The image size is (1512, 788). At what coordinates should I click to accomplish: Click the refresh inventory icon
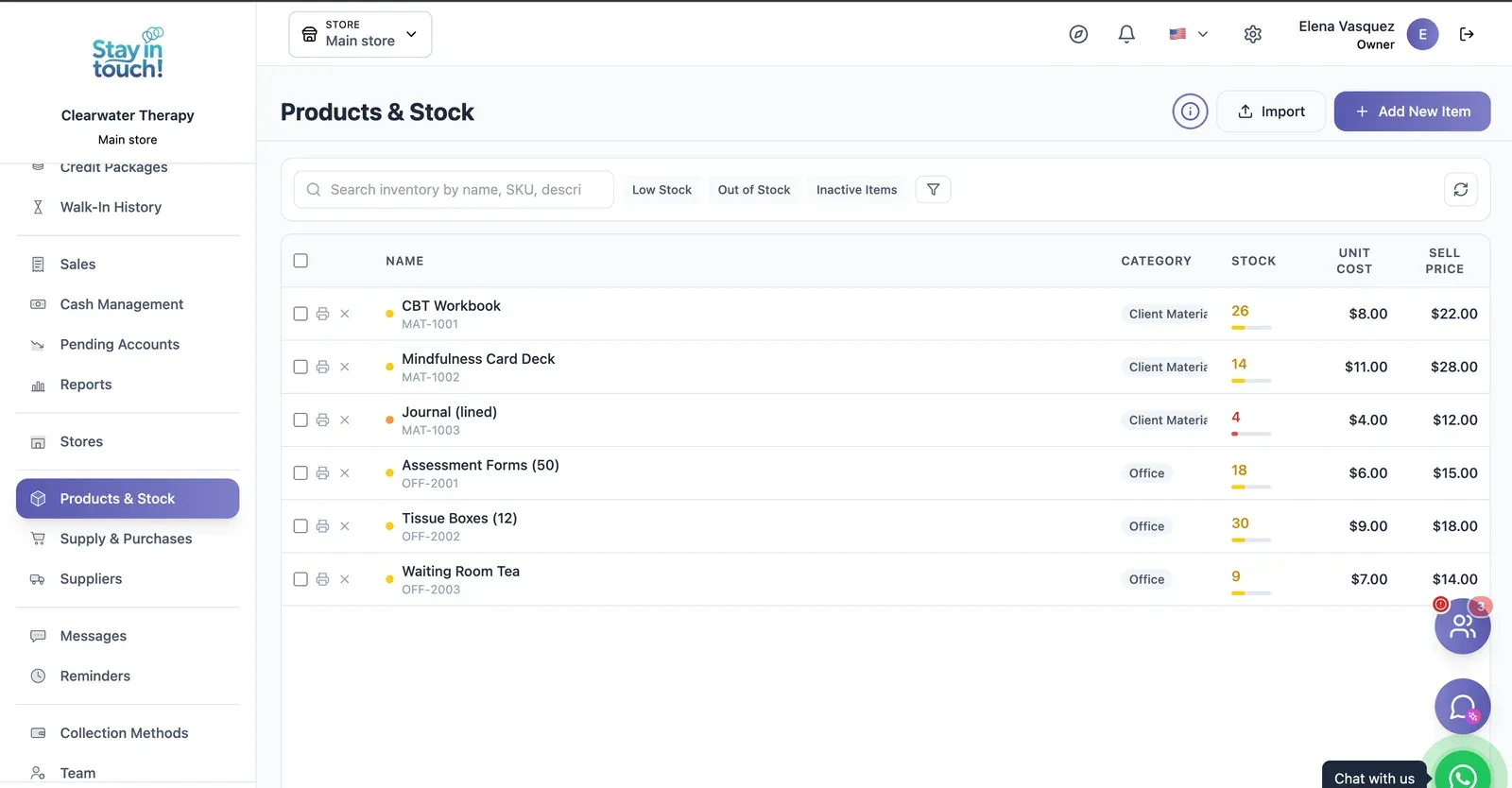coord(1461,189)
